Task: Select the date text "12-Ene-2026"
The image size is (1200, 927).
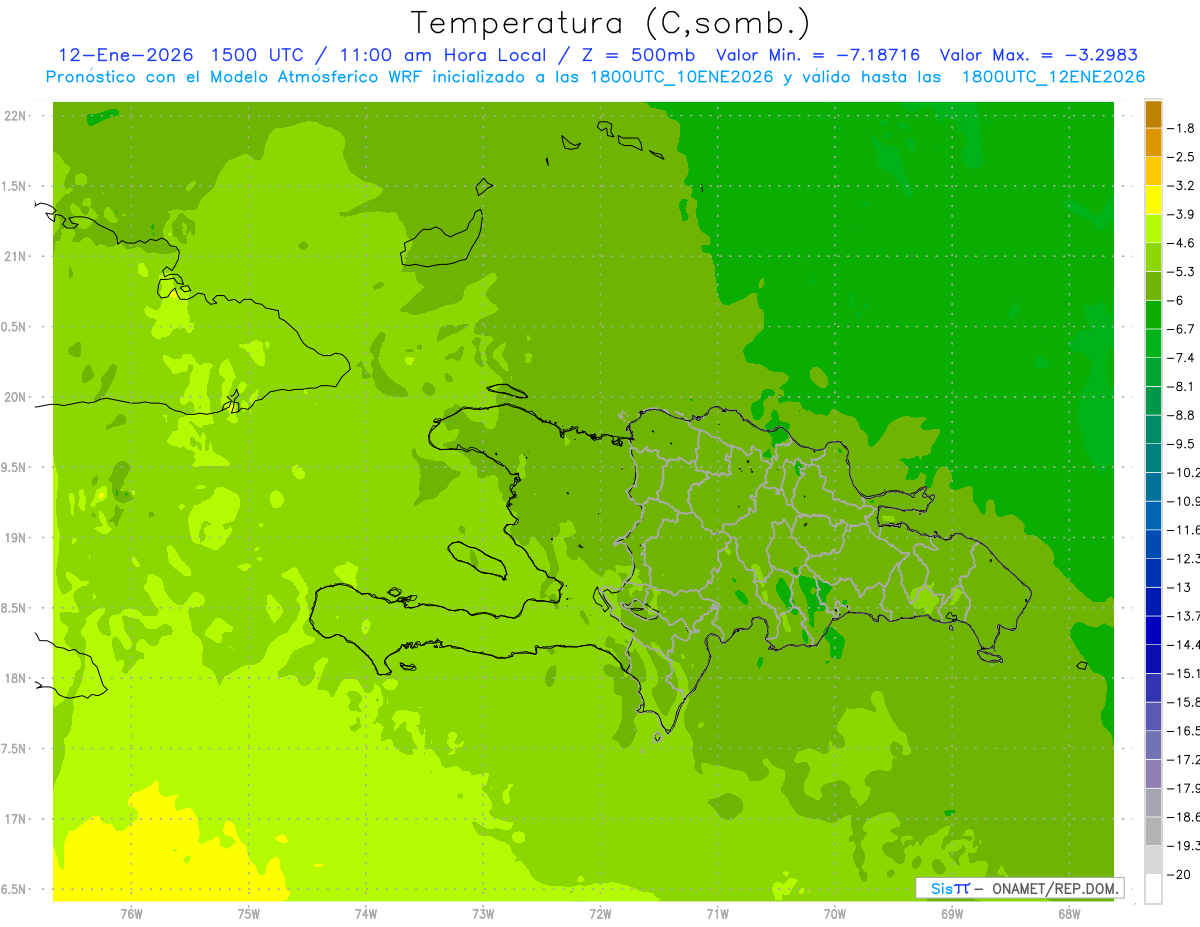Action: [125, 55]
